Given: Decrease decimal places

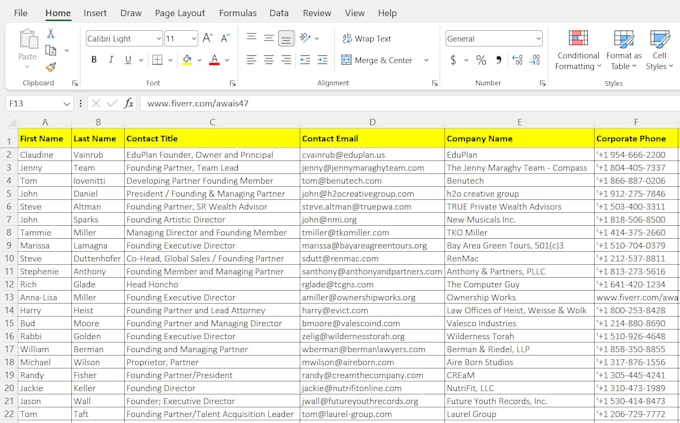Looking at the screenshot, I should click(x=535, y=60).
